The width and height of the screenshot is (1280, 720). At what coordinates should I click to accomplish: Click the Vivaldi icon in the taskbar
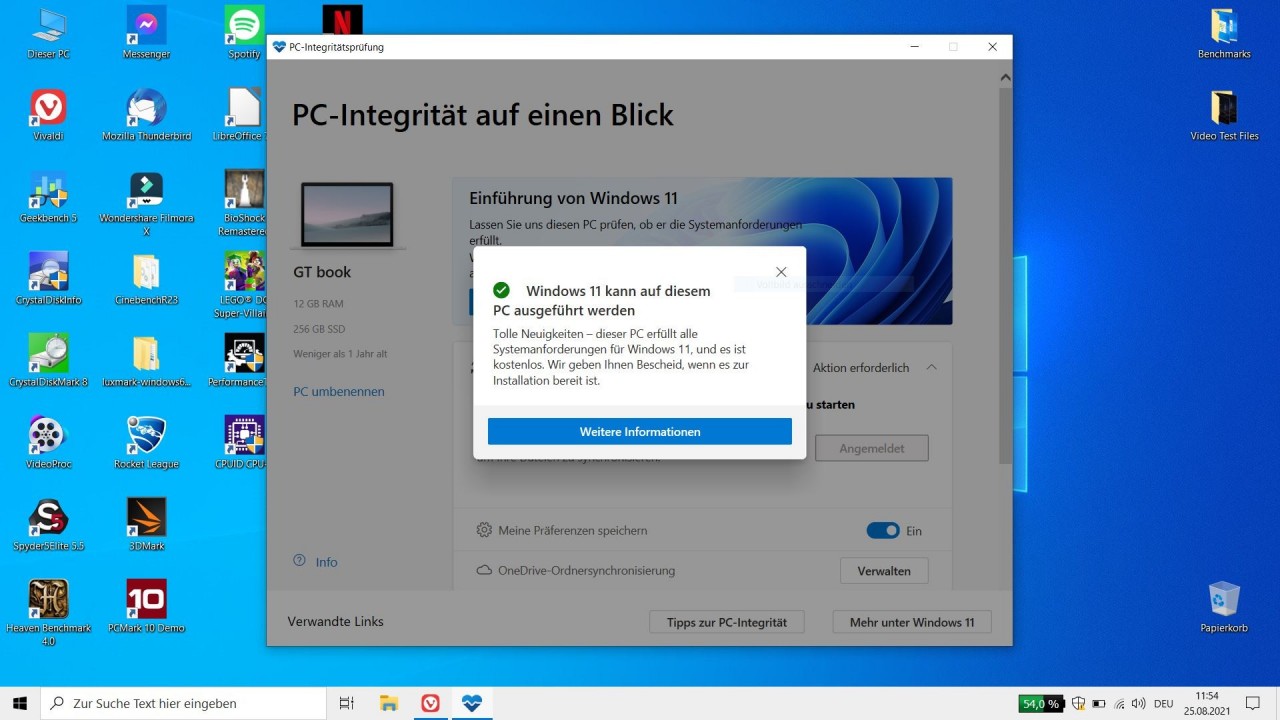click(430, 703)
